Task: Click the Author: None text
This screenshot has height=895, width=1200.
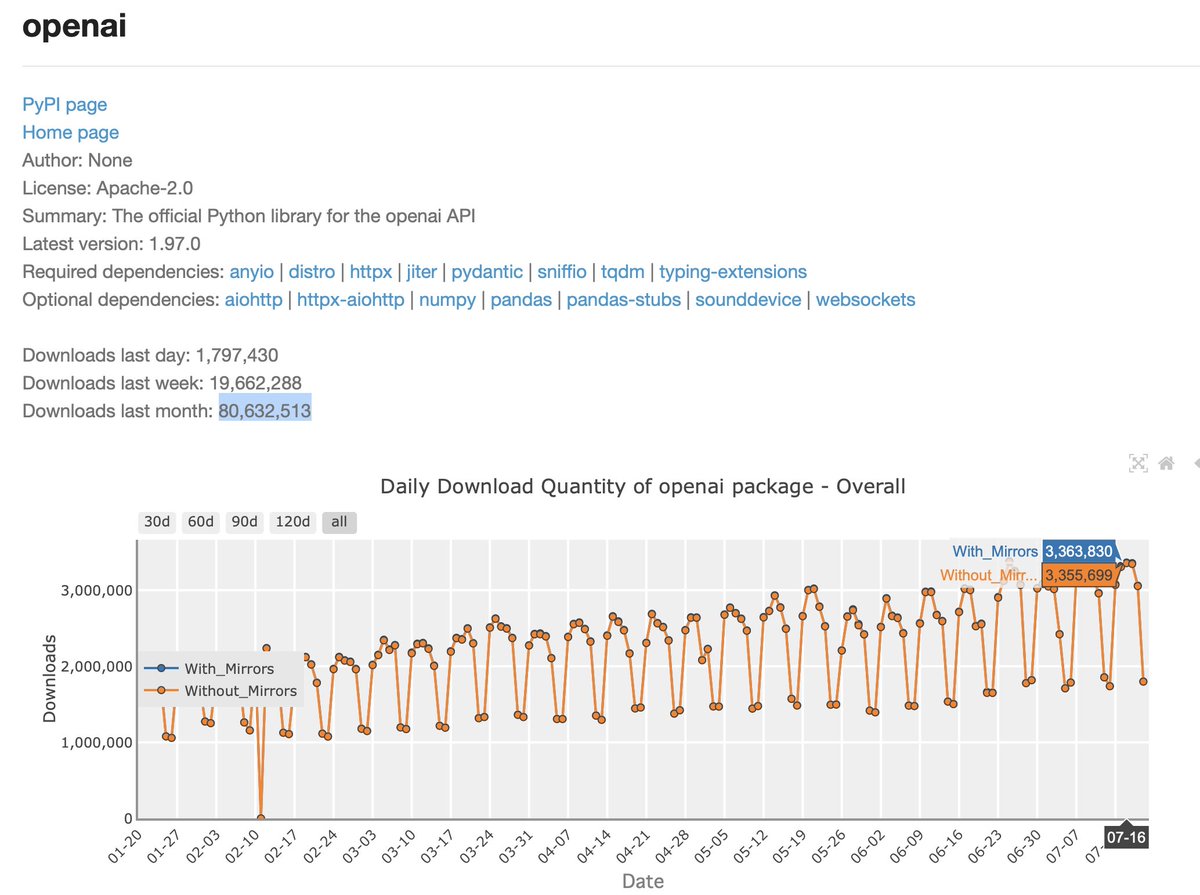Action: point(77,160)
